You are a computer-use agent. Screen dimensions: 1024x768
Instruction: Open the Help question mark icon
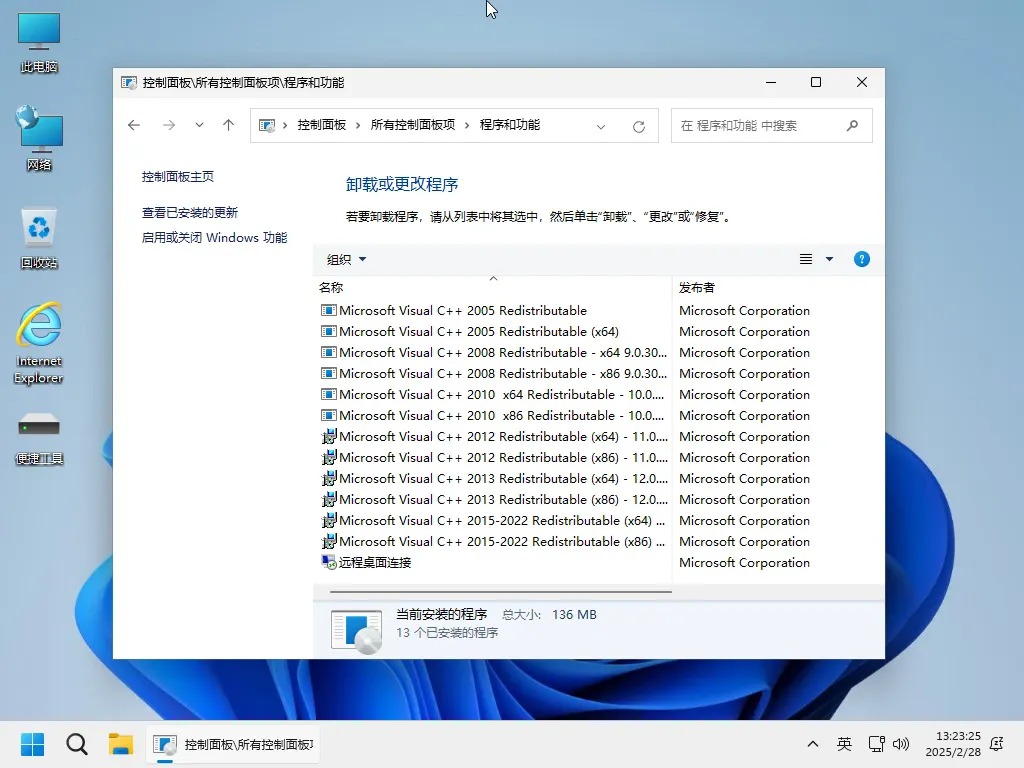861,259
